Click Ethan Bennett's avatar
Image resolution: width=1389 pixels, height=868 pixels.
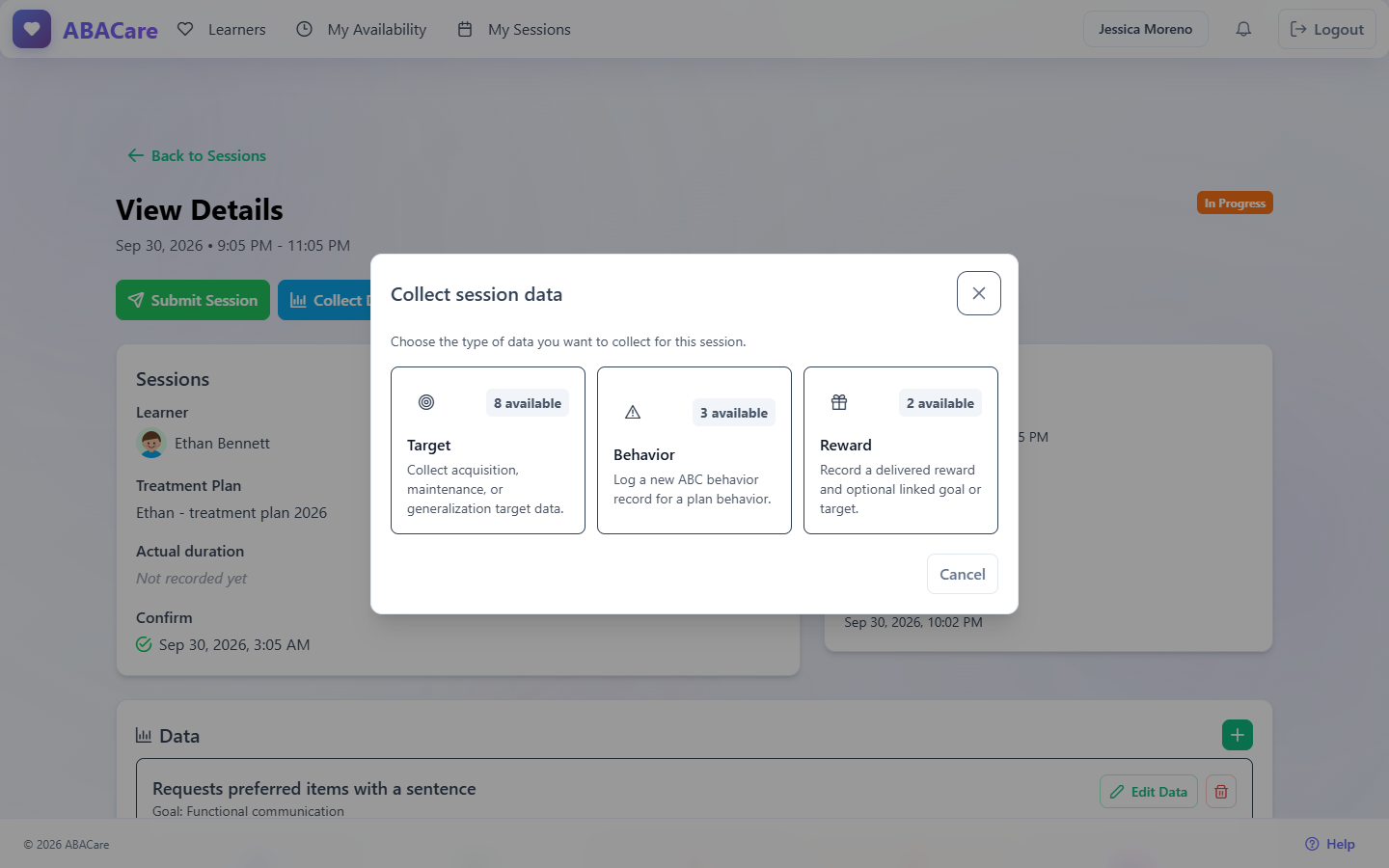click(151, 443)
